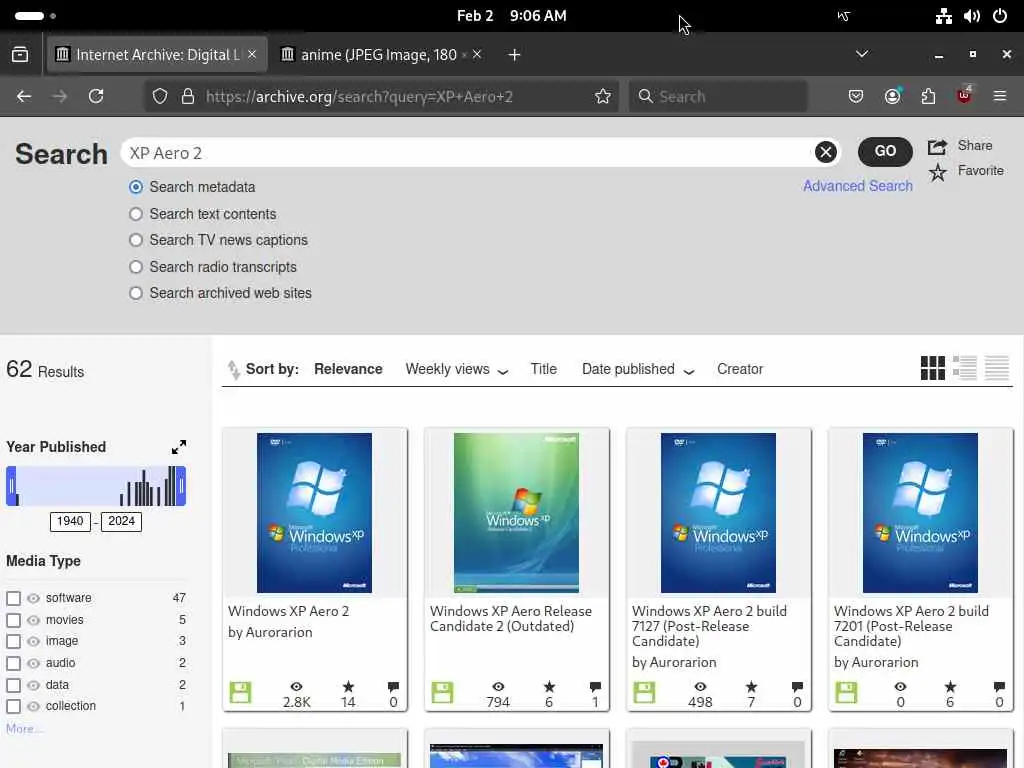Check the movies media type box
The width and height of the screenshot is (1024, 768).
point(13,620)
